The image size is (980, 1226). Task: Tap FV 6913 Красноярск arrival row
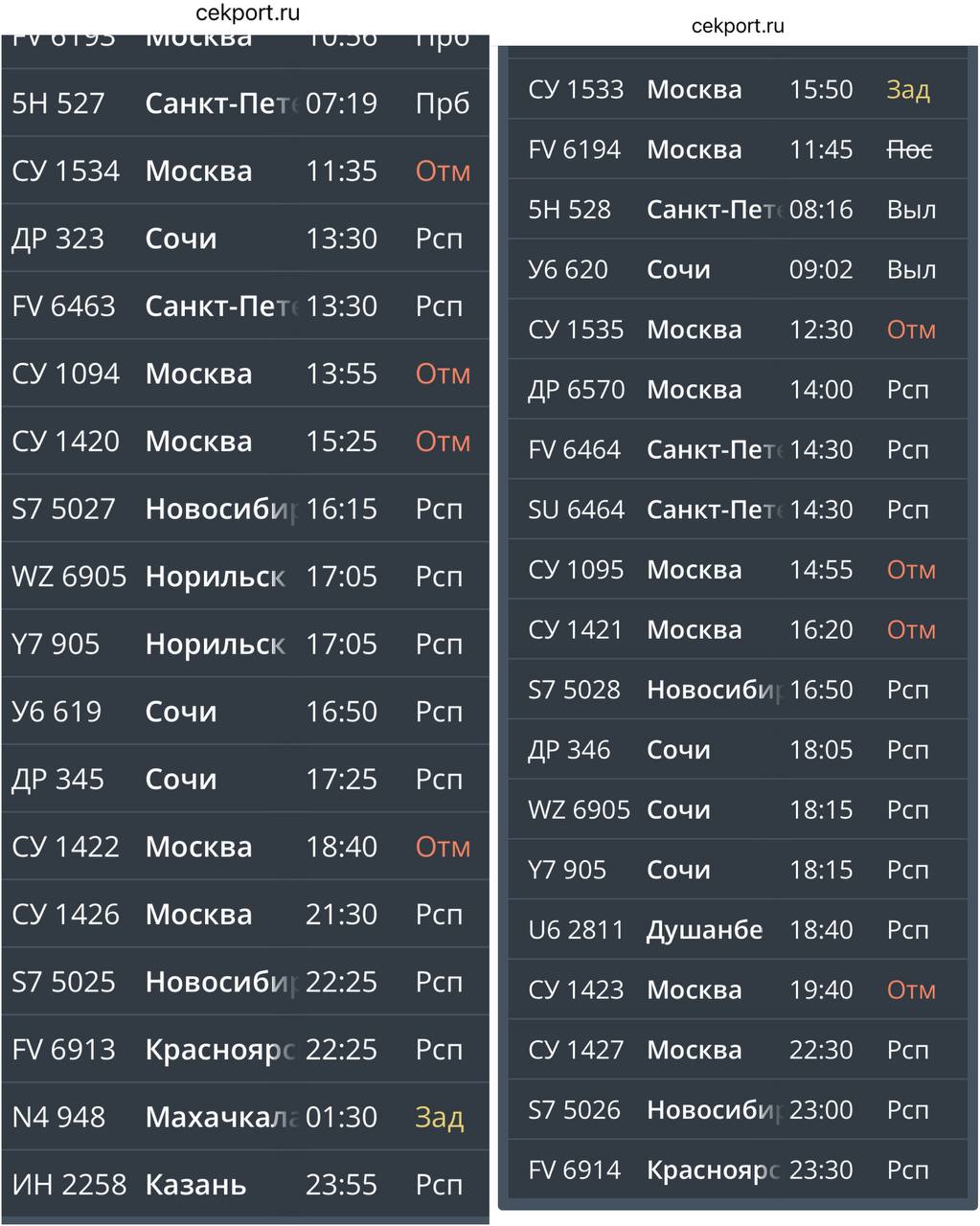pyautogui.click(x=245, y=1050)
